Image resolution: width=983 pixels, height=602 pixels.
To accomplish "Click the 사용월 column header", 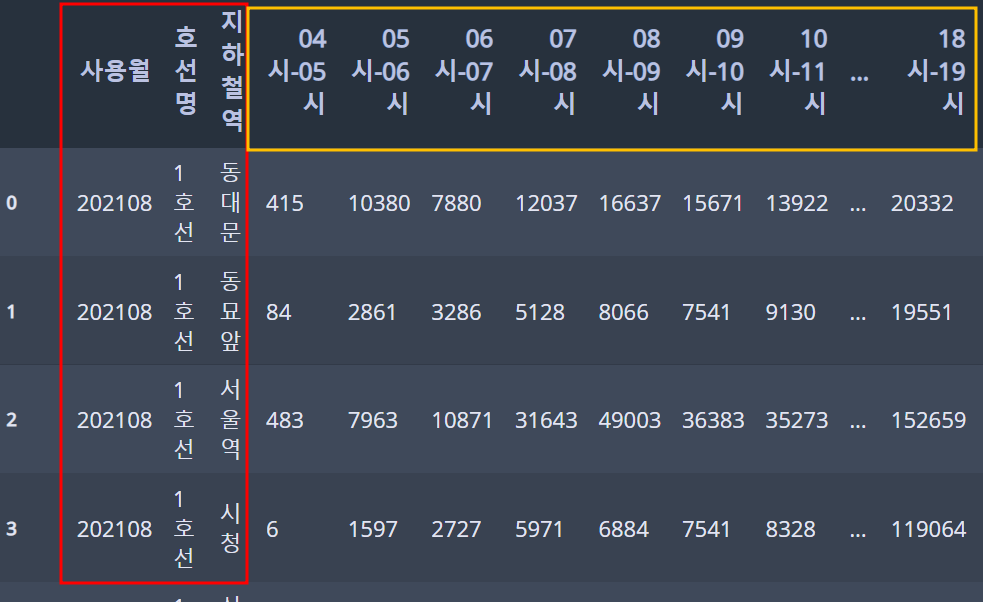I will point(115,71).
